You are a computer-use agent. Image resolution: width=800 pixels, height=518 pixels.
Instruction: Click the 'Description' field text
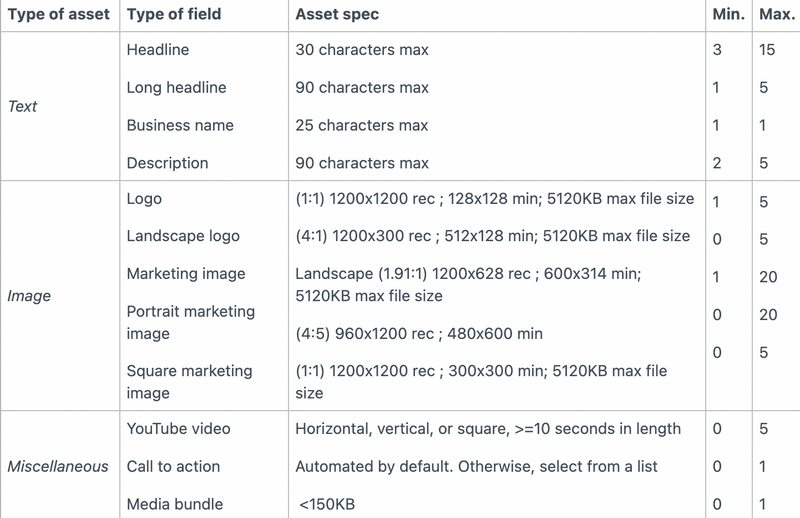point(167,163)
